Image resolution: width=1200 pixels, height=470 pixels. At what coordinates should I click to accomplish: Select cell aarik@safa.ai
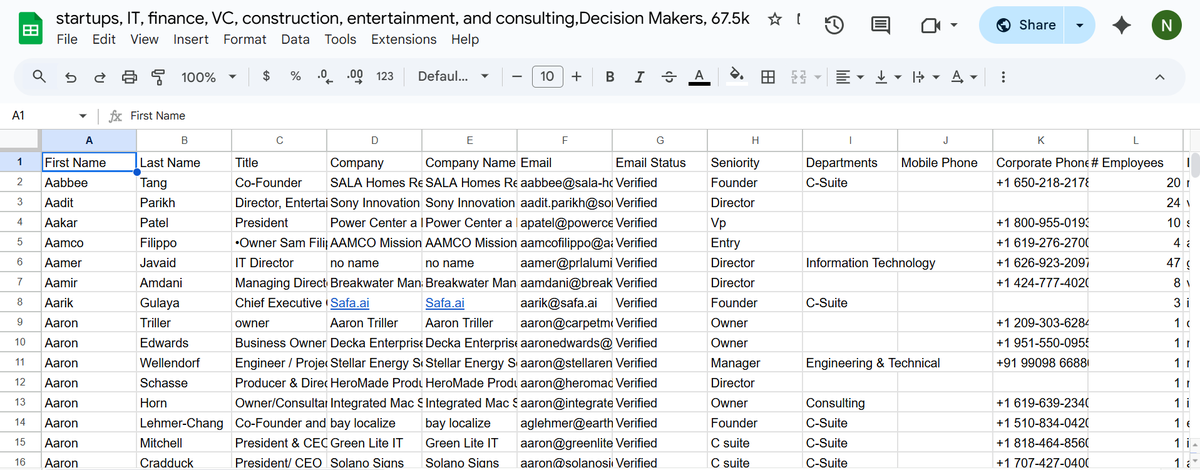[x=564, y=303]
